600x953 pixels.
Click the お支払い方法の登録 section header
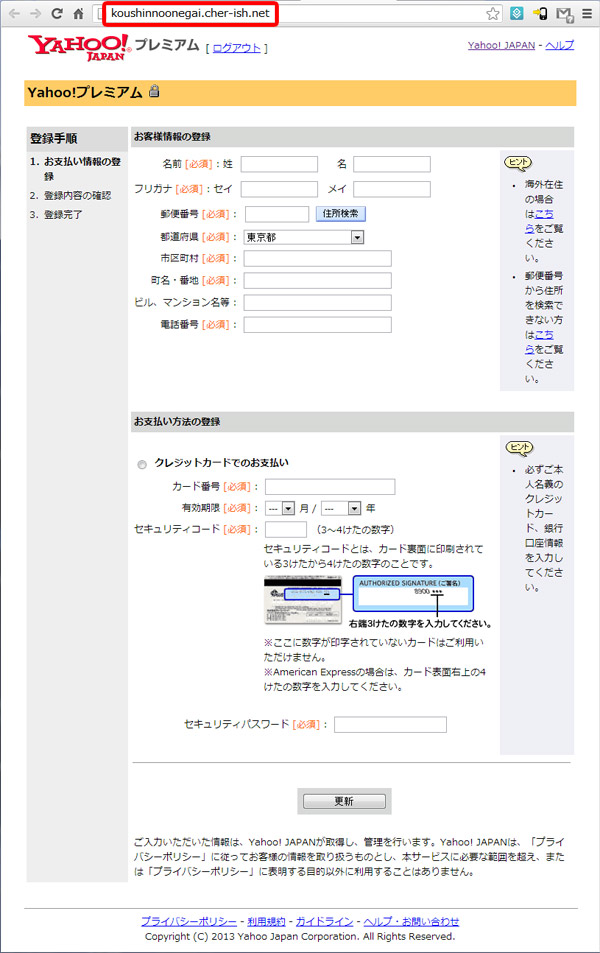coord(352,422)
